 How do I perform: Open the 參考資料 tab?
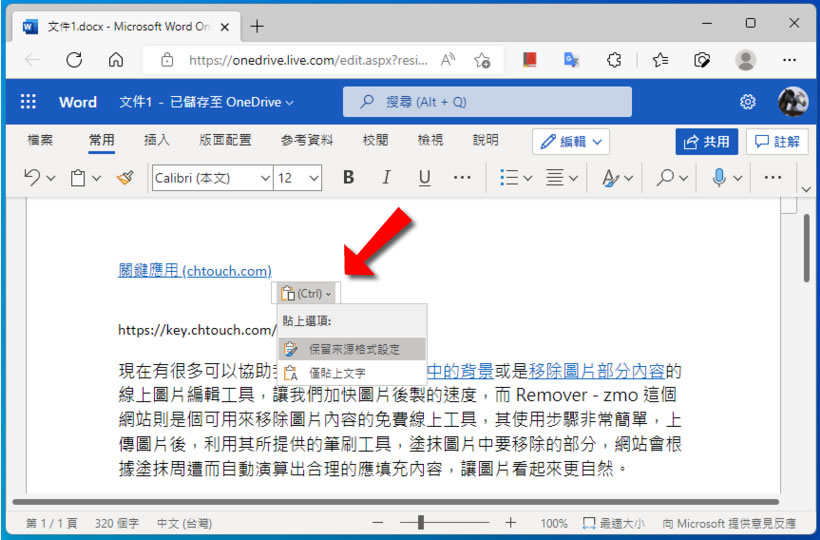307,140
